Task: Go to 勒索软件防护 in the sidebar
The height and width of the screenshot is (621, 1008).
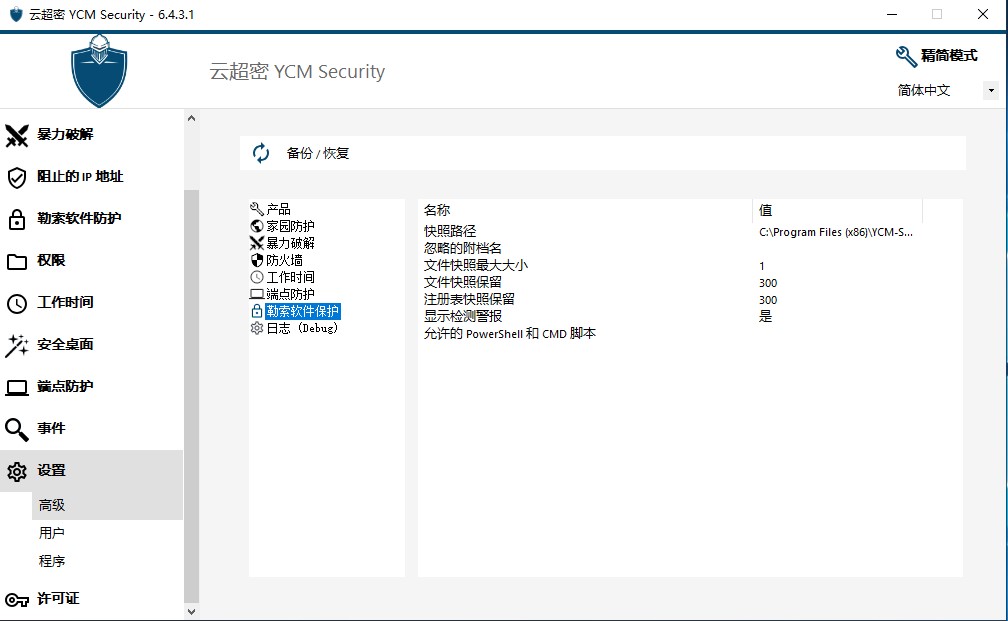Action: [x=79, y=218]
